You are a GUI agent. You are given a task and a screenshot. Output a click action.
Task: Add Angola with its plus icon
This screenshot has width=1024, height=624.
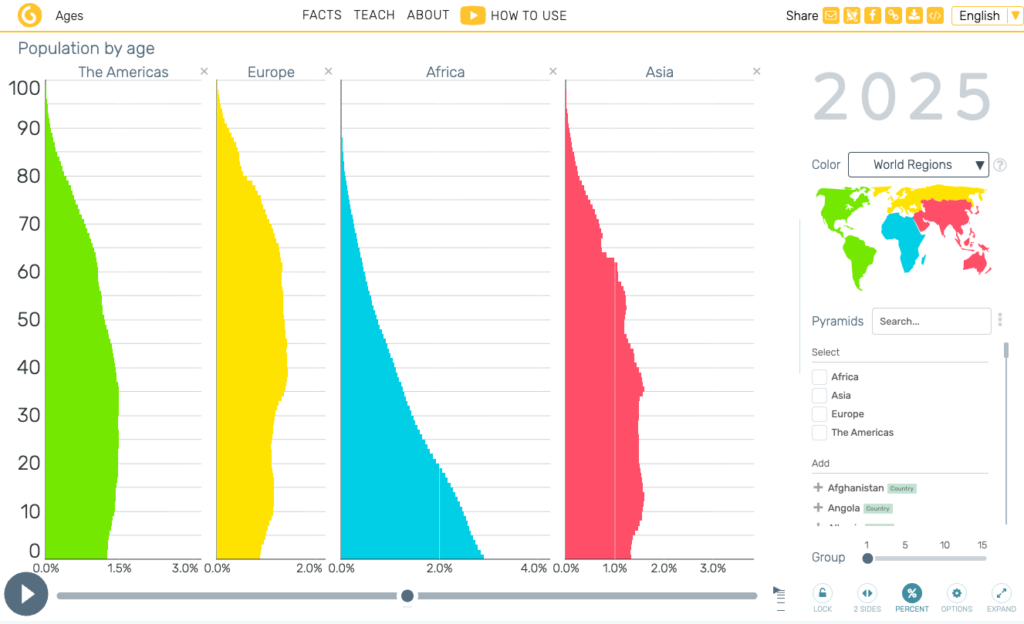click(818, 508)
